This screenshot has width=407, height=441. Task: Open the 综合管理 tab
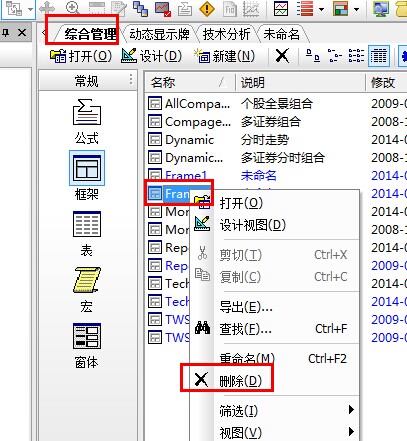[x=90, y=34]
